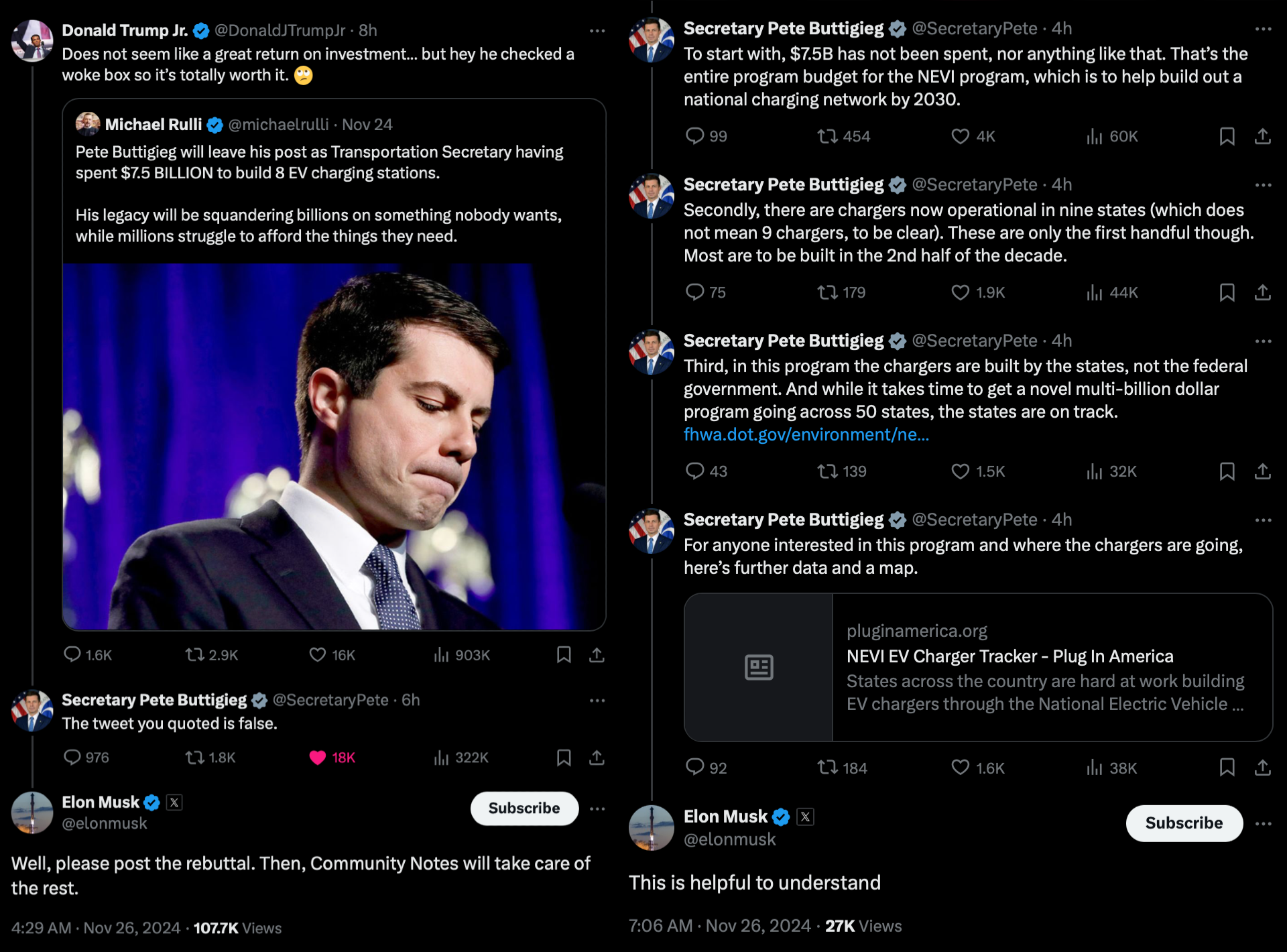Share the "The tweet you quoted is false" tweet

click(x=597, y=758)
